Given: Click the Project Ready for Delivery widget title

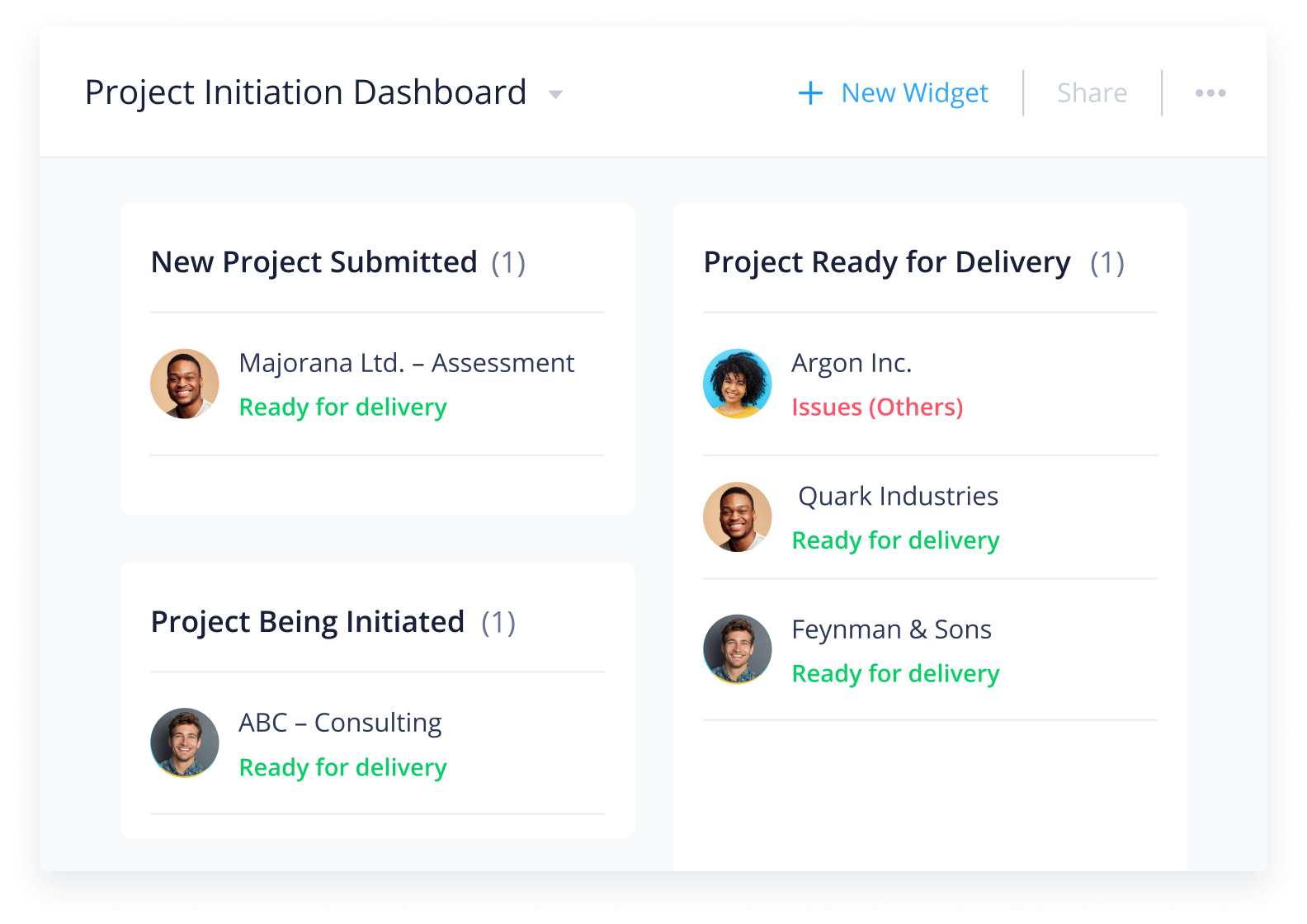Looking at the screenshot, I should [887, 262].
